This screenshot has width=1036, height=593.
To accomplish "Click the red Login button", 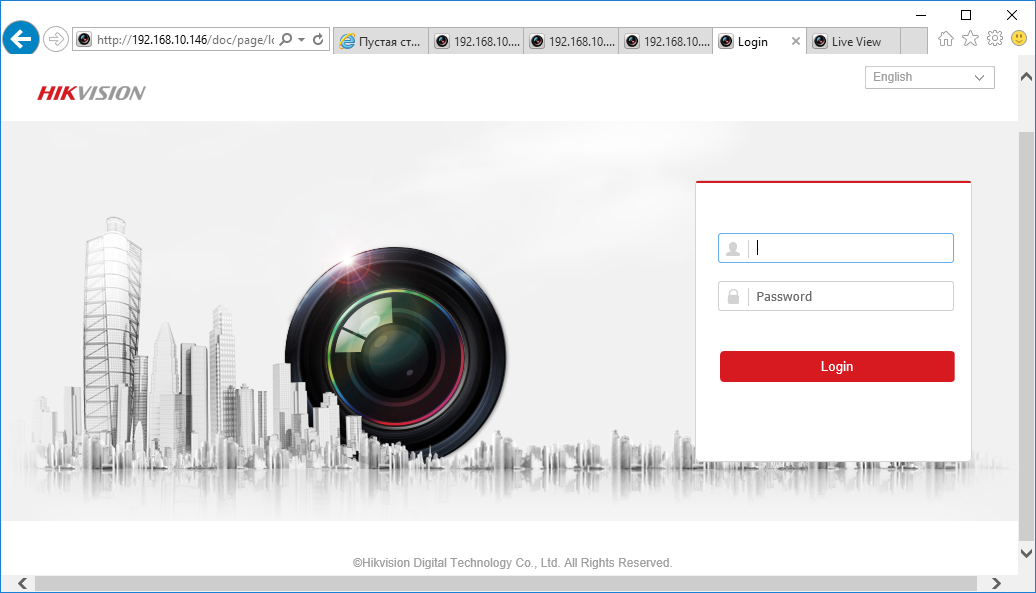I will (x=837, y=366).
